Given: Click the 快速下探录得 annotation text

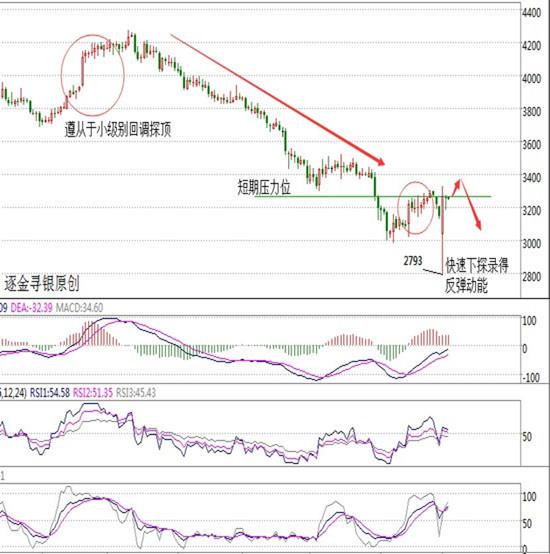Looking at the screenshot, I should click(x=477, y=265).
